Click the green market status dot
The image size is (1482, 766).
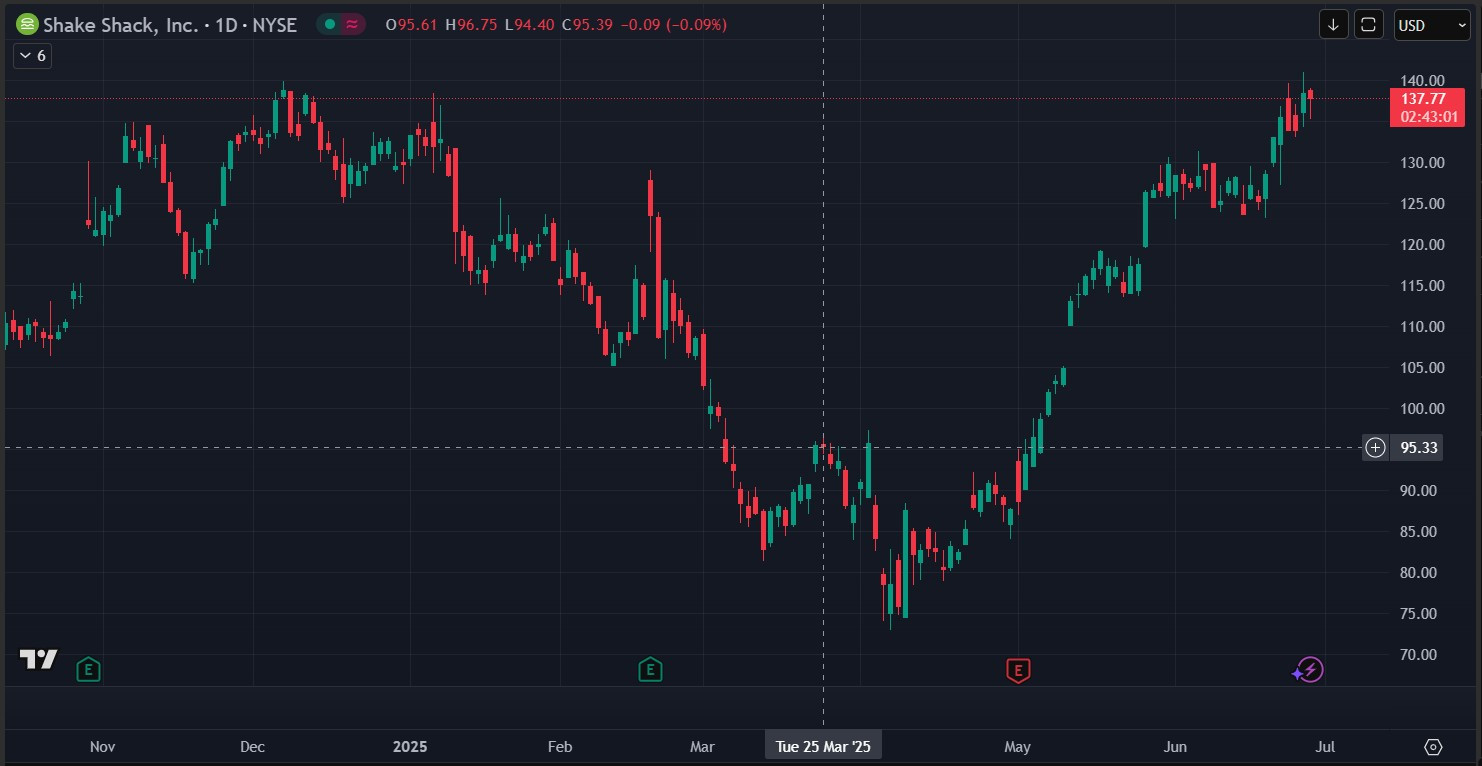330,25
